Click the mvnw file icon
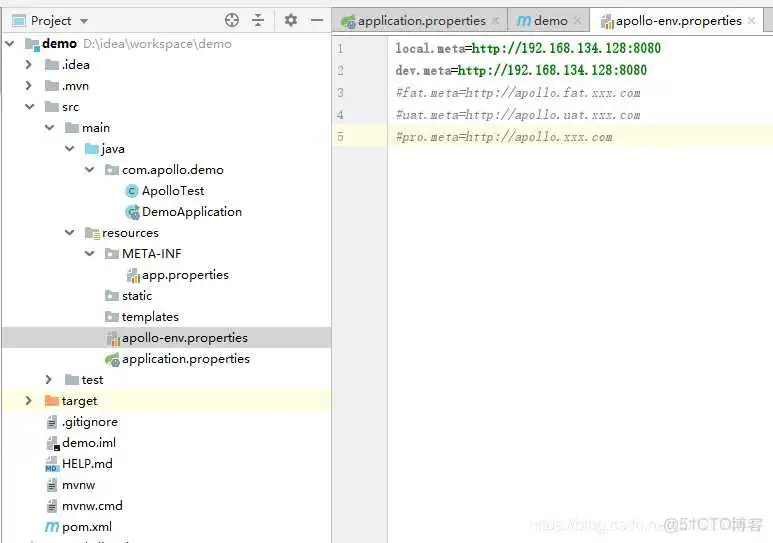Image resolution: width=773 pixels, height=543 pixels. [x=52, y=485]
